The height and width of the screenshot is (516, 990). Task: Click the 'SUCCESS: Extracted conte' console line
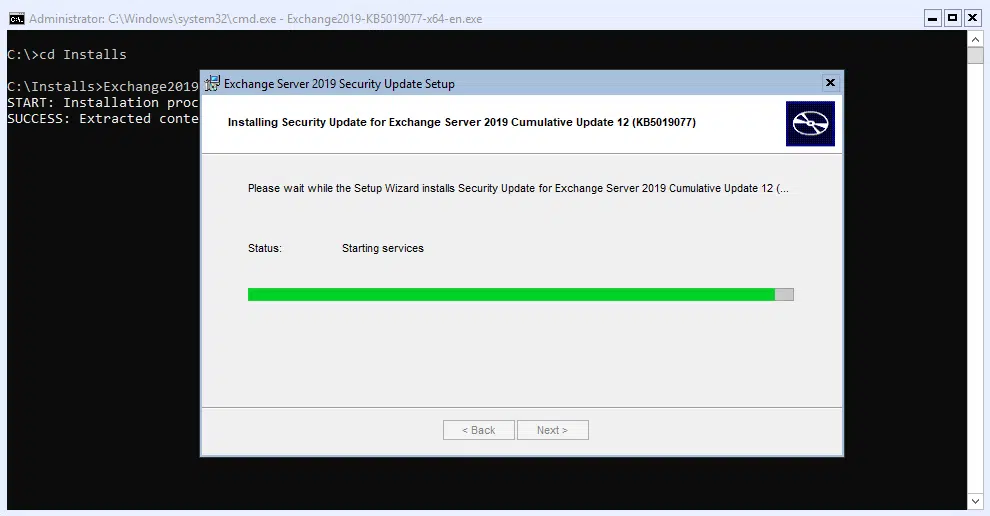[x=103, y=119]
